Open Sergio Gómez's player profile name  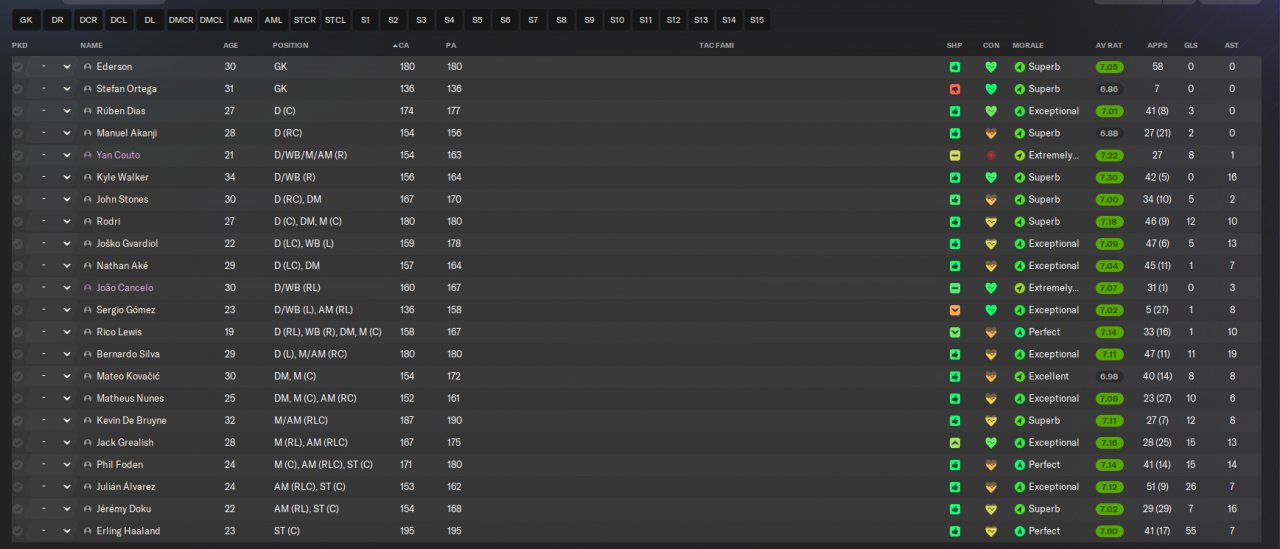(126, 310)
